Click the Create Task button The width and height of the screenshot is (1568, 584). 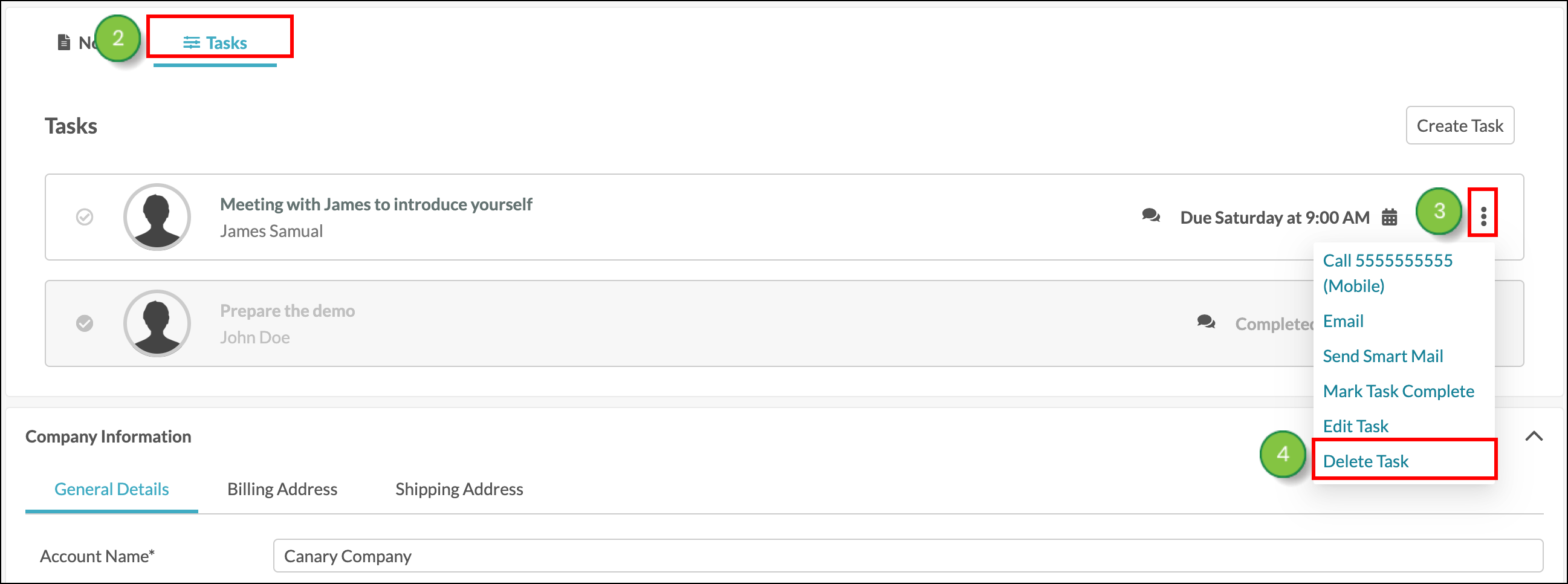click(1459, 126)
